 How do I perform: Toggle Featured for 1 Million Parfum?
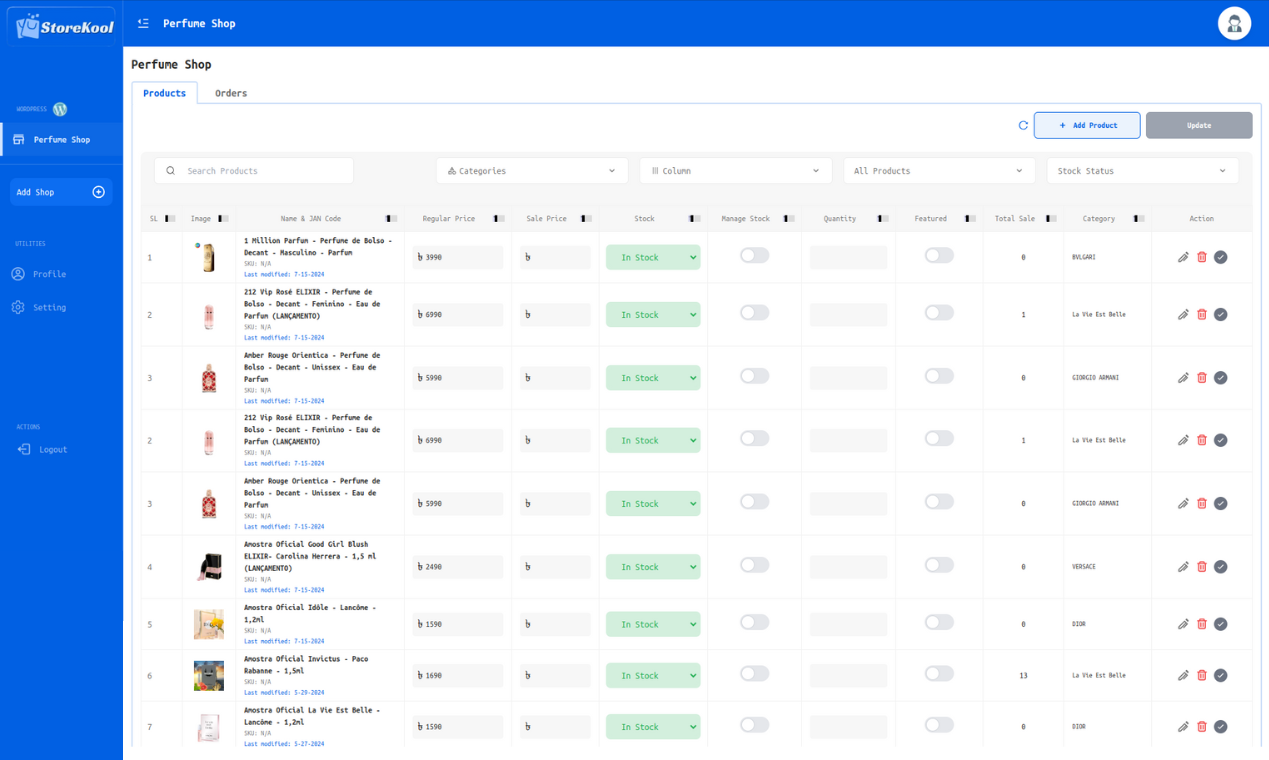(939, 256)
